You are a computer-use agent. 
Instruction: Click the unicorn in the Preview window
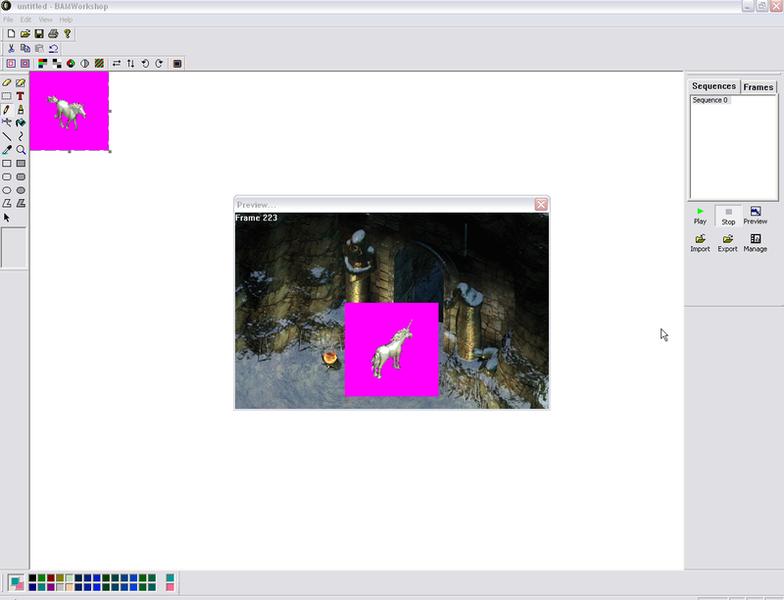(392, 350)
